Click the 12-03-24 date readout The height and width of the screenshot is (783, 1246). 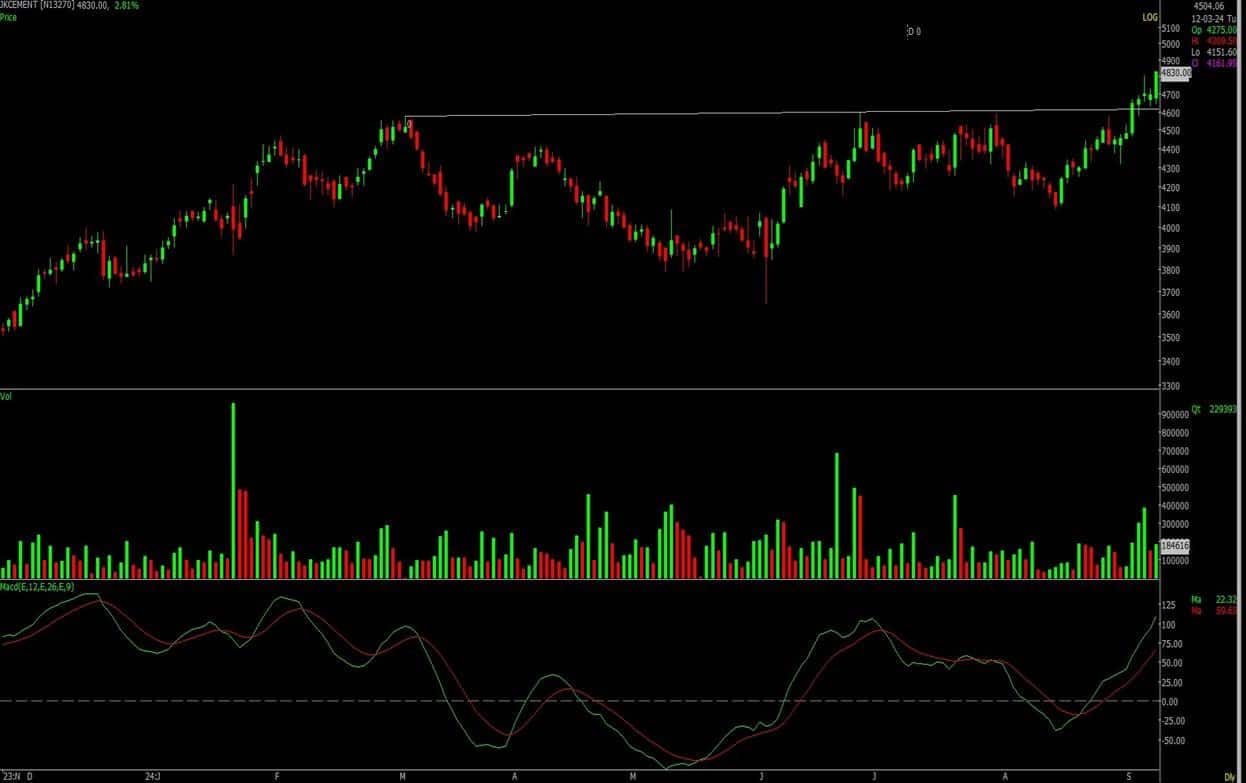pos(1208,17)
